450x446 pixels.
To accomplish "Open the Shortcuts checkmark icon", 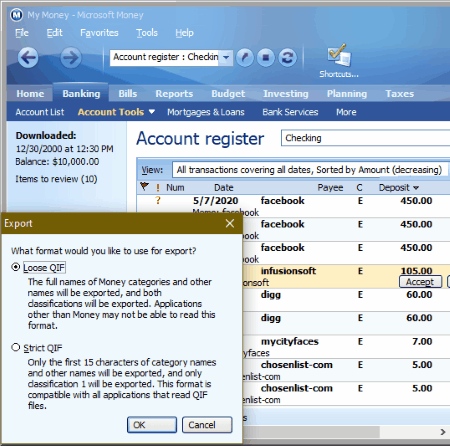I will click(x=339, y=55).
